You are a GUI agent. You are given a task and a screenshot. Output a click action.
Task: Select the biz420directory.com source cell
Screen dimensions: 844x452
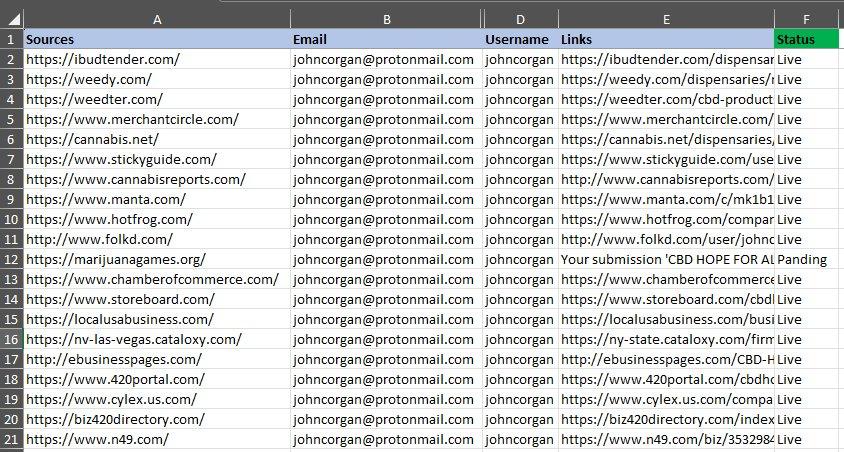click(x=157, y=419)
